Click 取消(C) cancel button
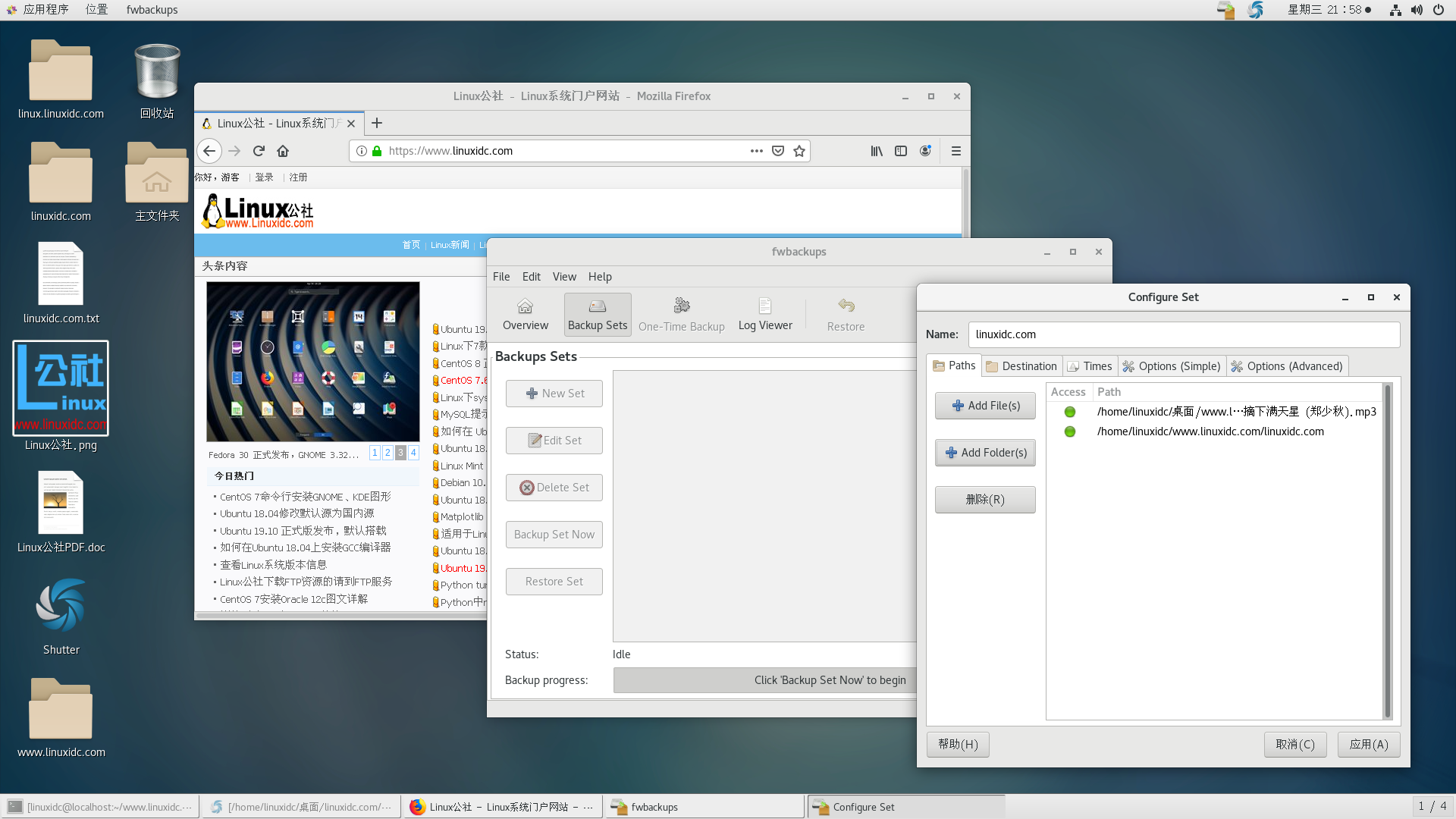This screenshot has width=1456, height=819. (x=1295, y=745)
